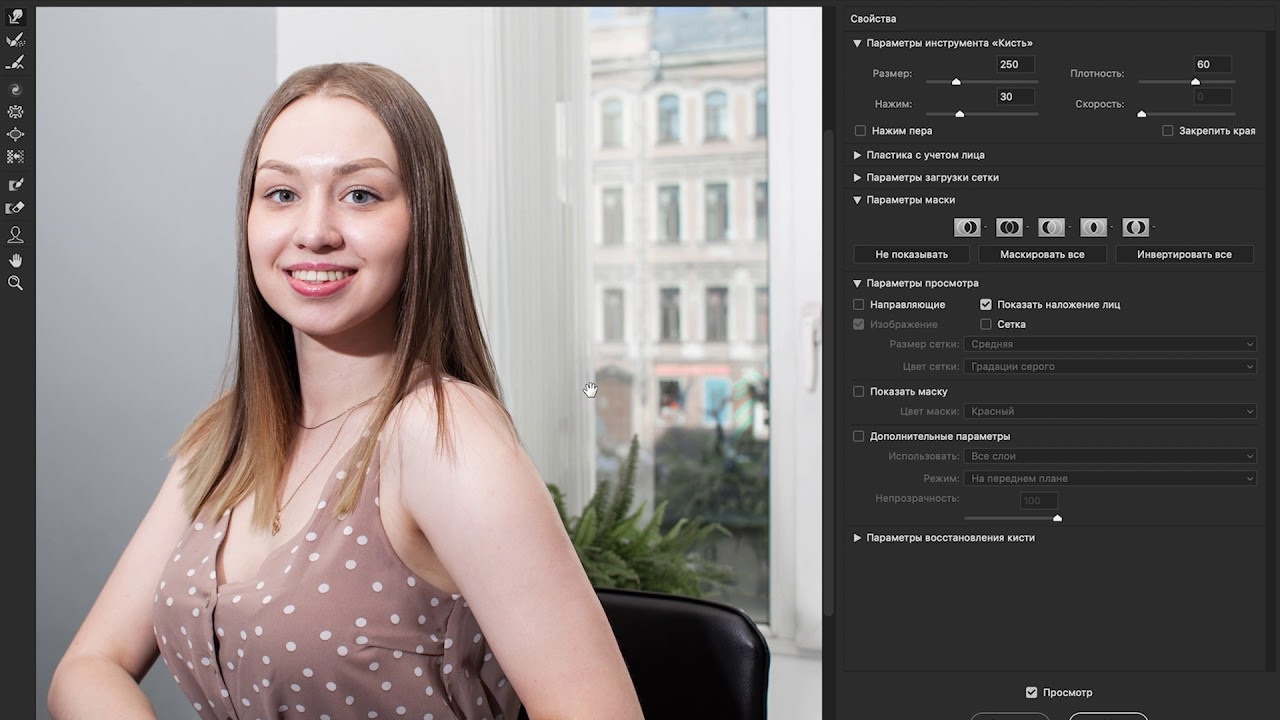Viewport: 1280px width, 720px height.
Task: Toggle the Просмотр preview checkbox
Action: (1032, 692)
